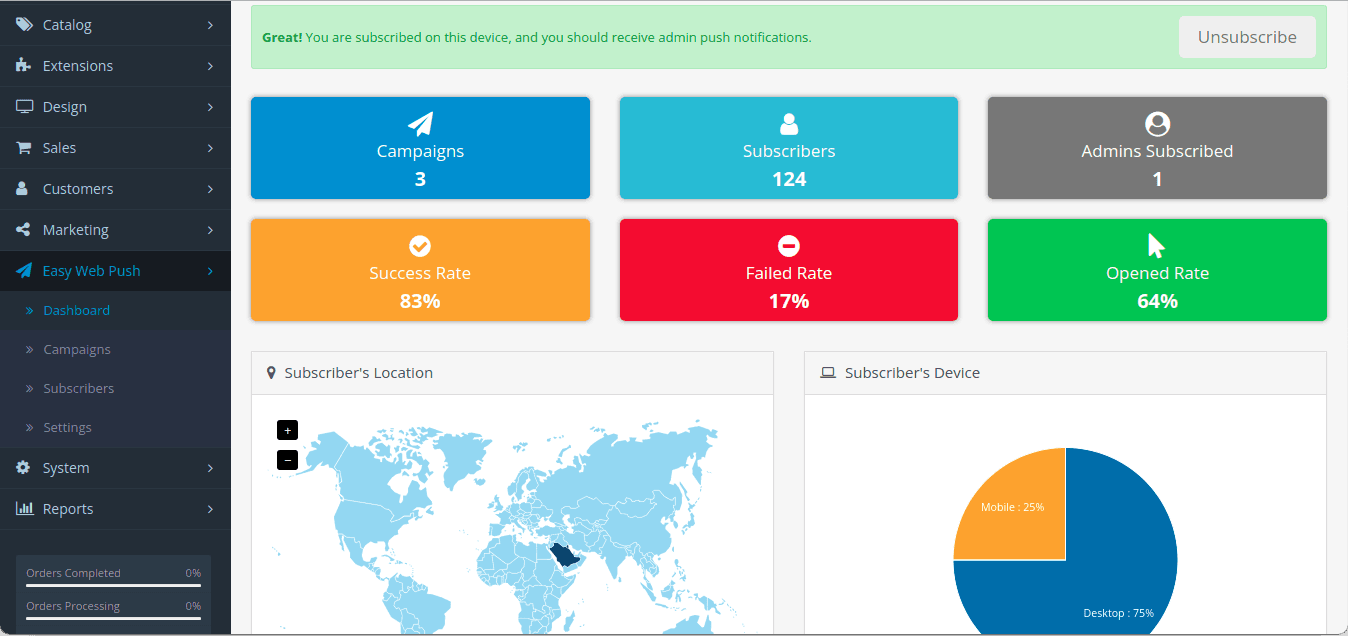Click the Opened Rate cursor icon
Viewport: 1348px width, 636px height.
[x=1157, y=246]
